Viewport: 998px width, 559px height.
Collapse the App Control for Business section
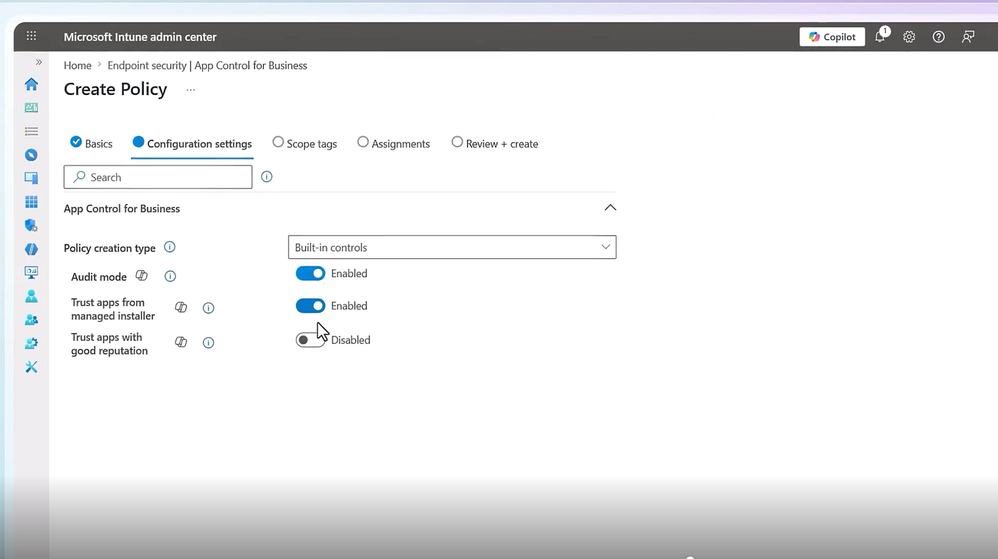[610, 208]
